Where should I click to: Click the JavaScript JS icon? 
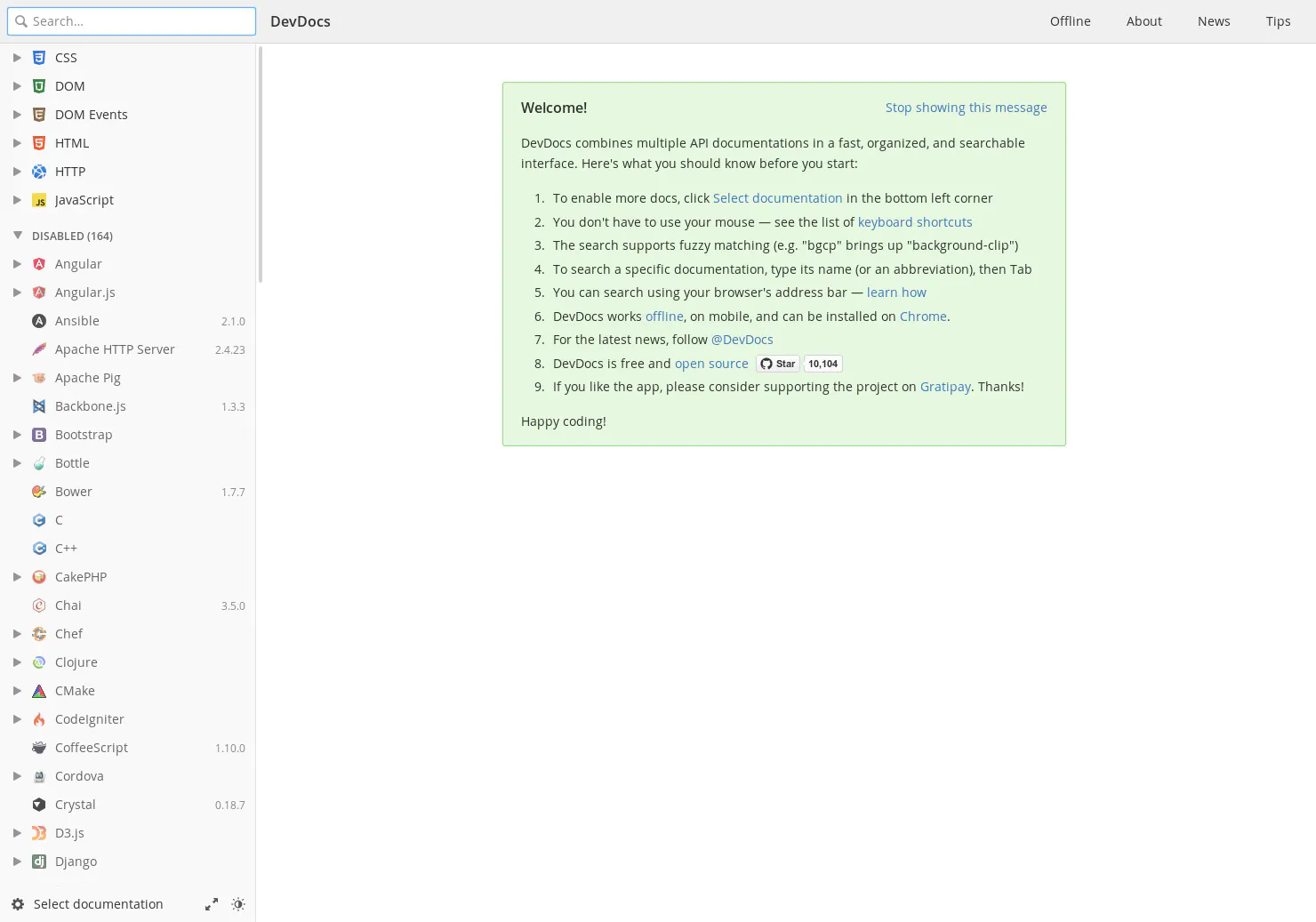pyautogui.click(x=39, y=200)
